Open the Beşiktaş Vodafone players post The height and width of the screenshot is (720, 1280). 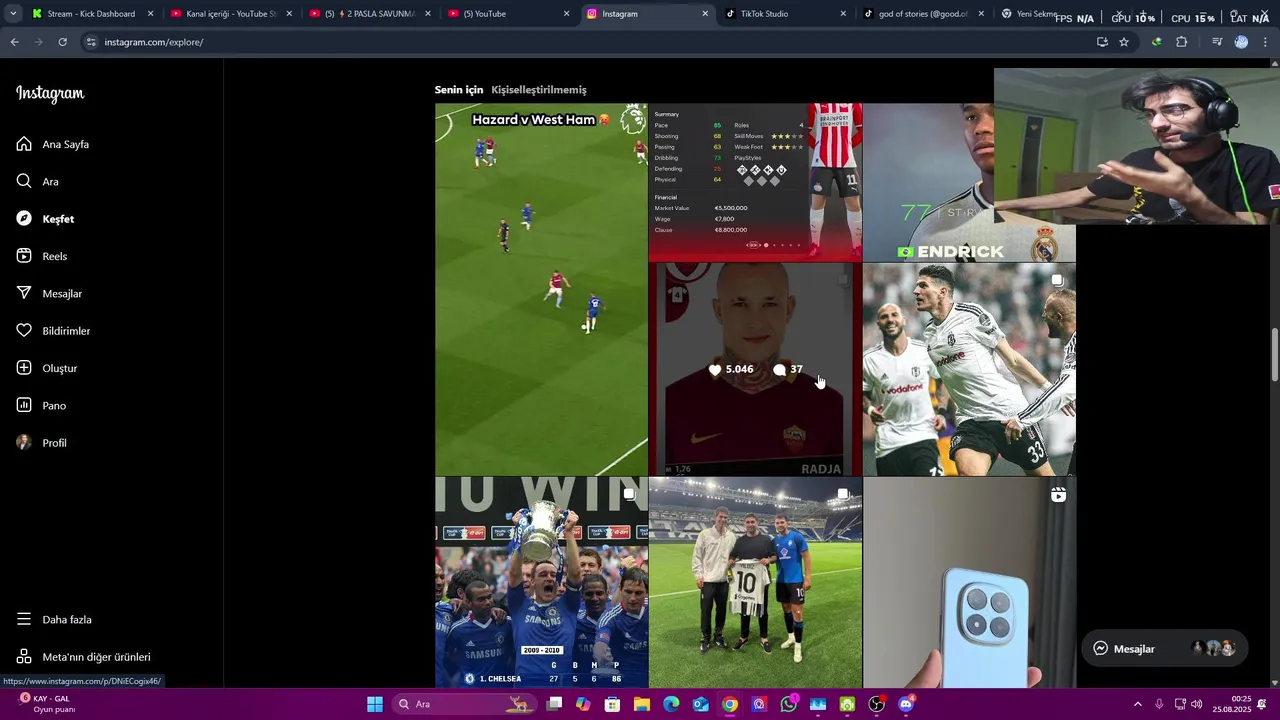pyautogui.click(x=969, y=369)
